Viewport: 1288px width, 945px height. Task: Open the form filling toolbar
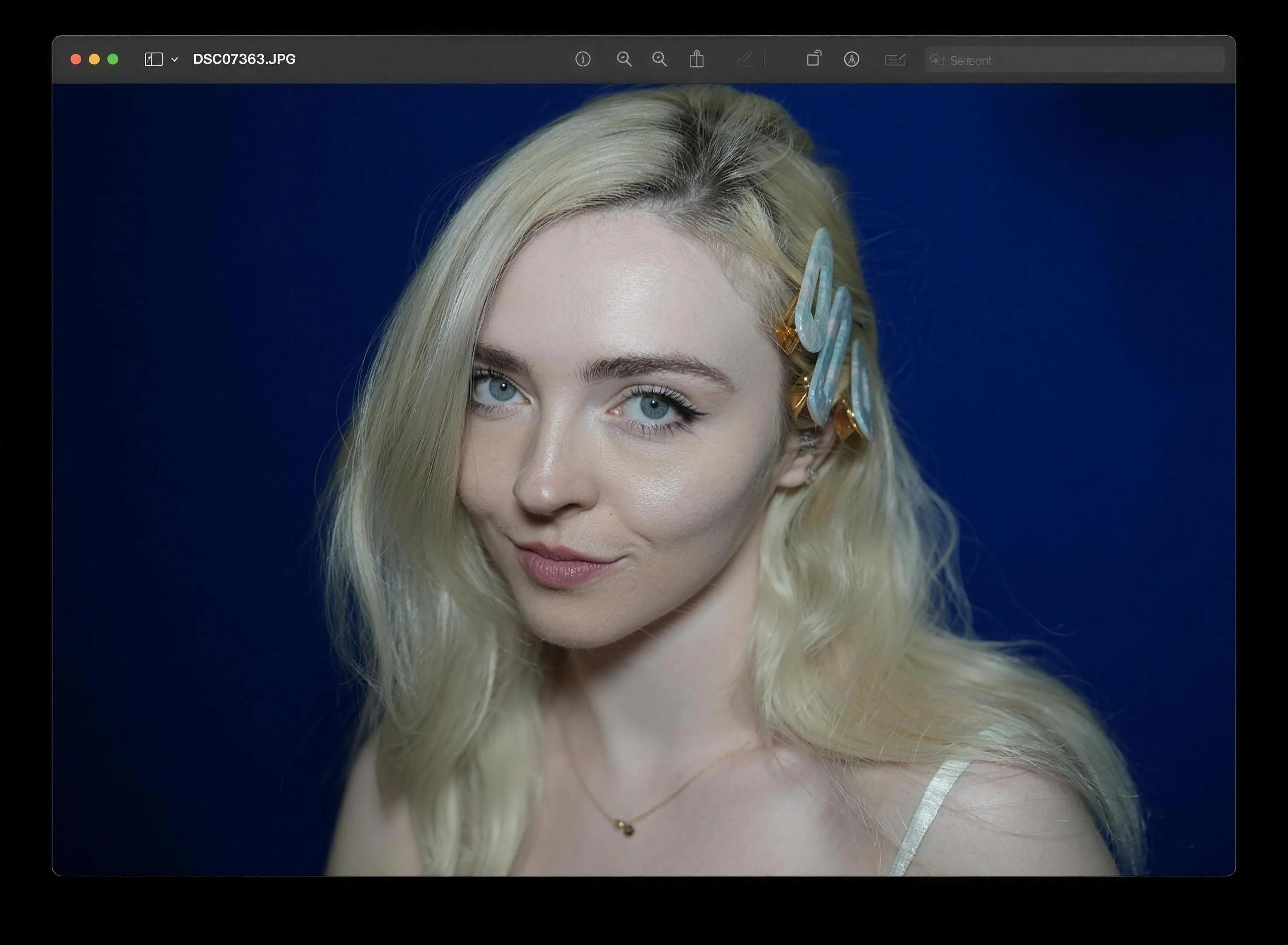[x=895, y=59]
